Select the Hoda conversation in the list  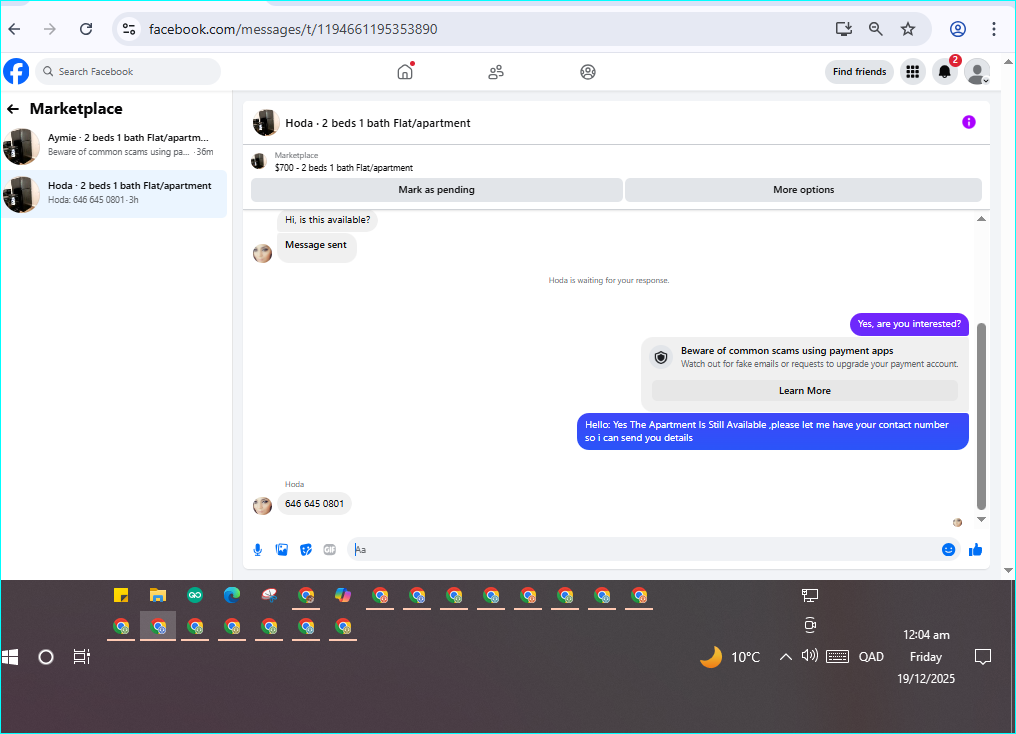pos(114,194)
